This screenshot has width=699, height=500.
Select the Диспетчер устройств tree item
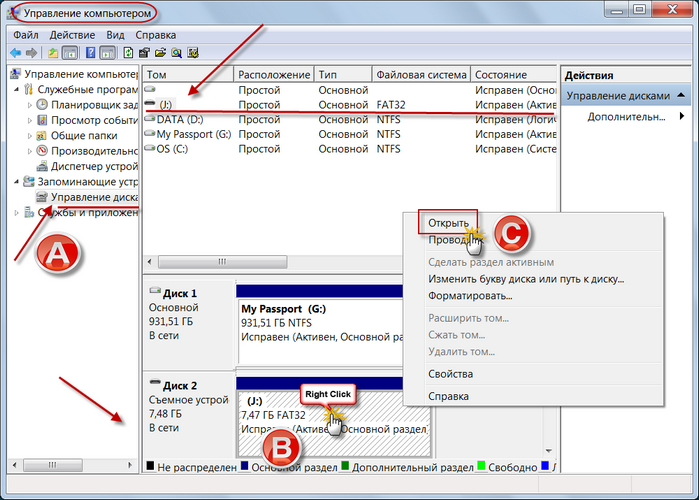coord(94,166)
